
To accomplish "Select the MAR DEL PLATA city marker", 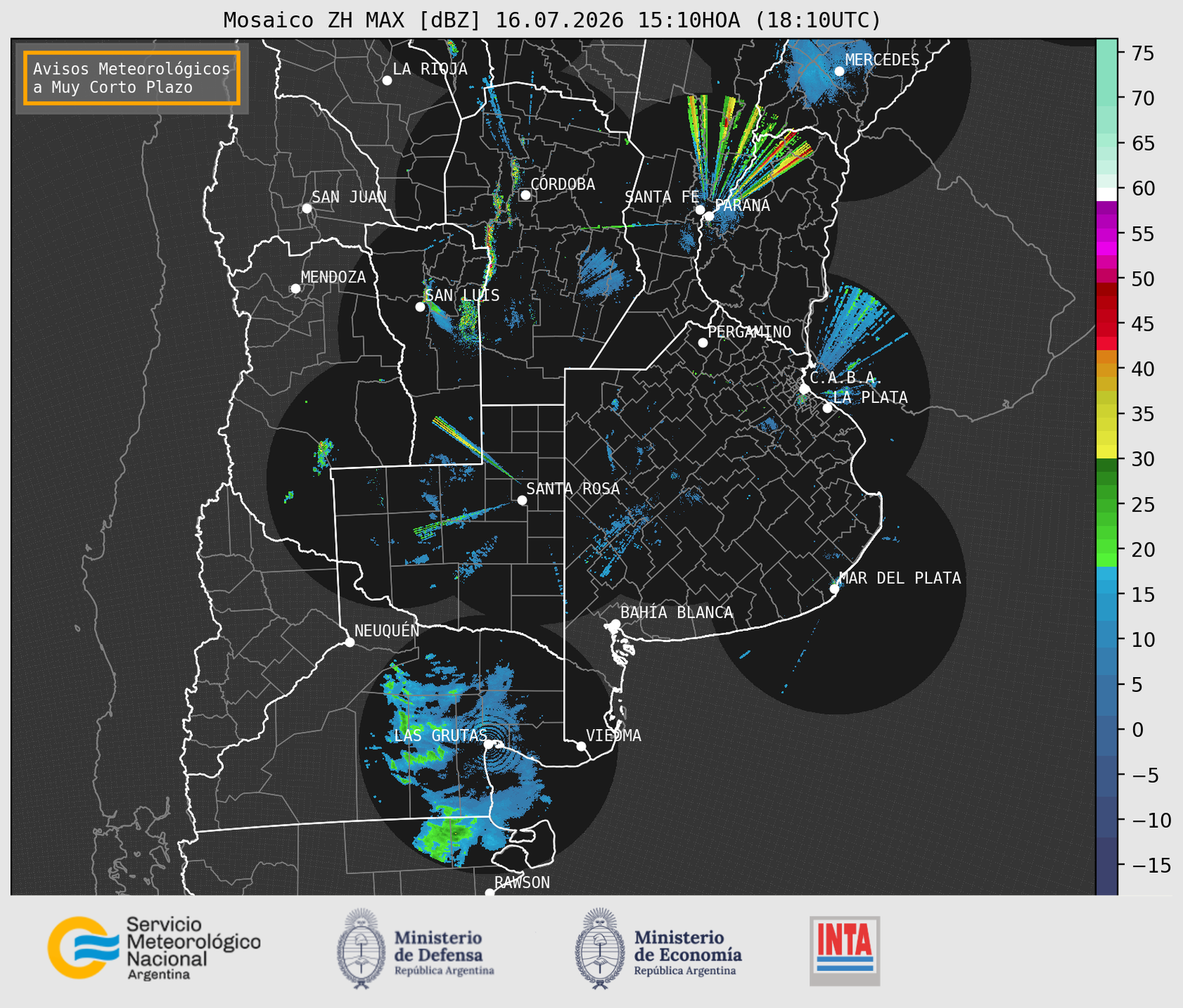I will (x=834, y=588).
